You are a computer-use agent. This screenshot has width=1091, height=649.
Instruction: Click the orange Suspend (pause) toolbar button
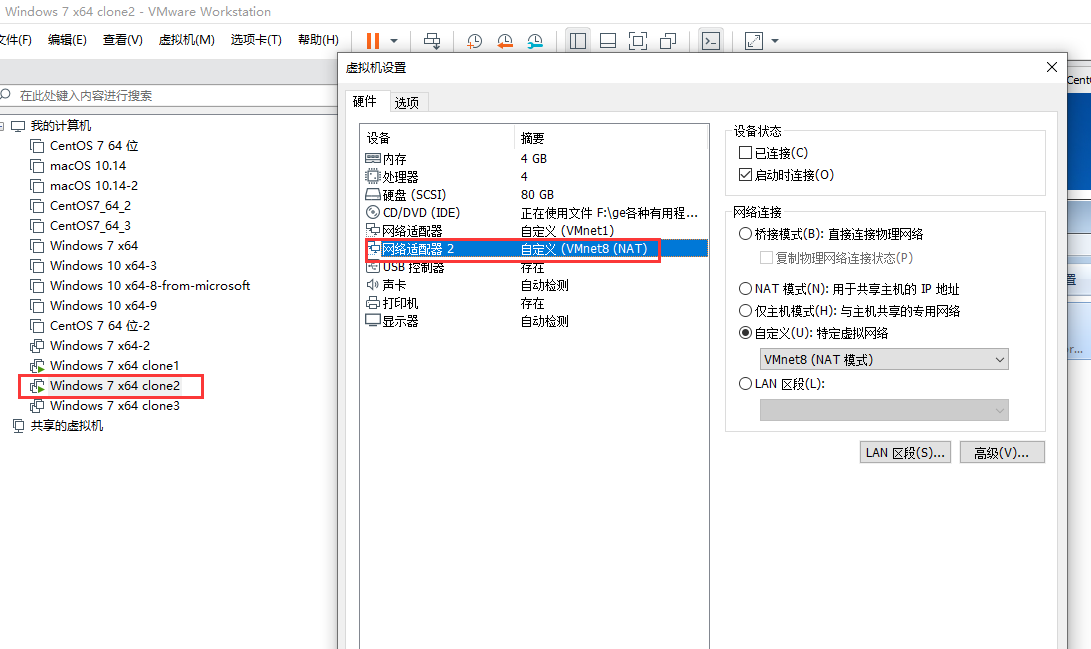(373, 40)
